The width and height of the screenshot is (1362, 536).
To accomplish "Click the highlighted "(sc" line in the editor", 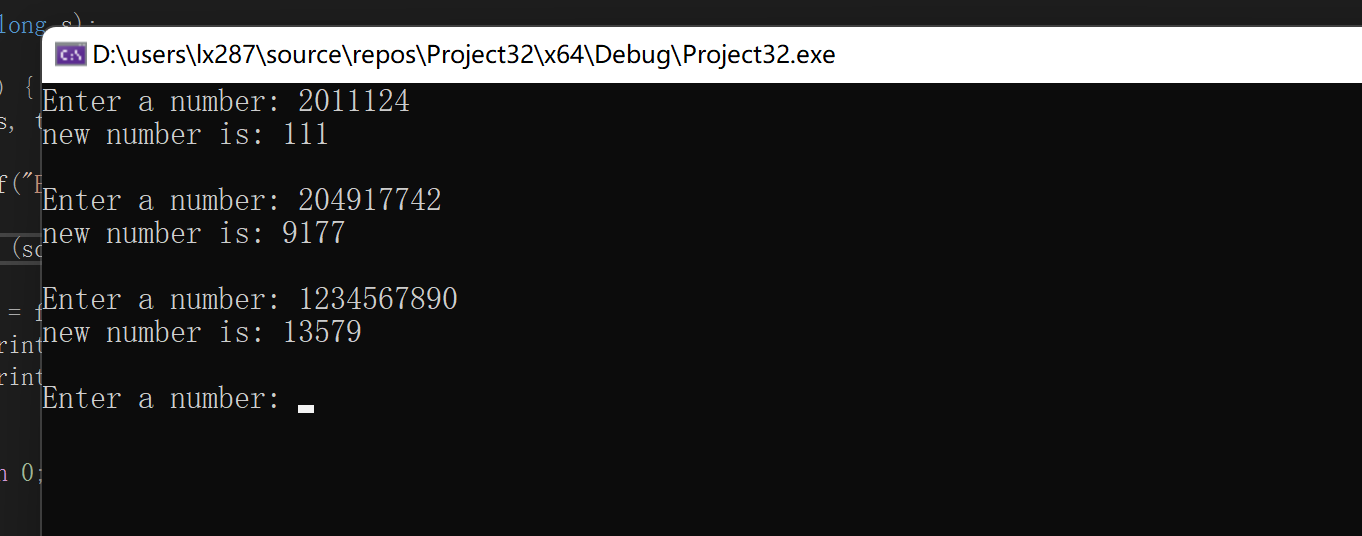I will click(25, 249).
